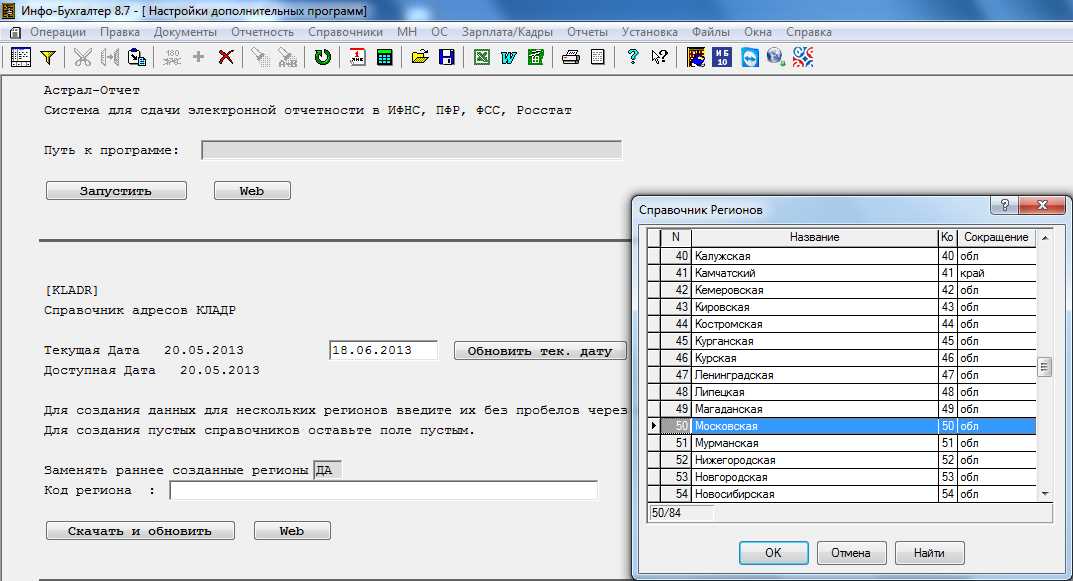Click the Web button in KLADR section
Image resolution: width=1073 pixels, height=581 pixels.
292,531
